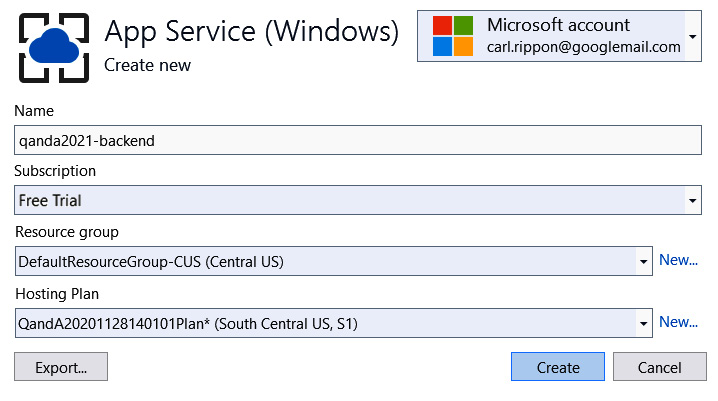
Task: Click New... link next to Hosting Plan
Action: pos(678,322)
